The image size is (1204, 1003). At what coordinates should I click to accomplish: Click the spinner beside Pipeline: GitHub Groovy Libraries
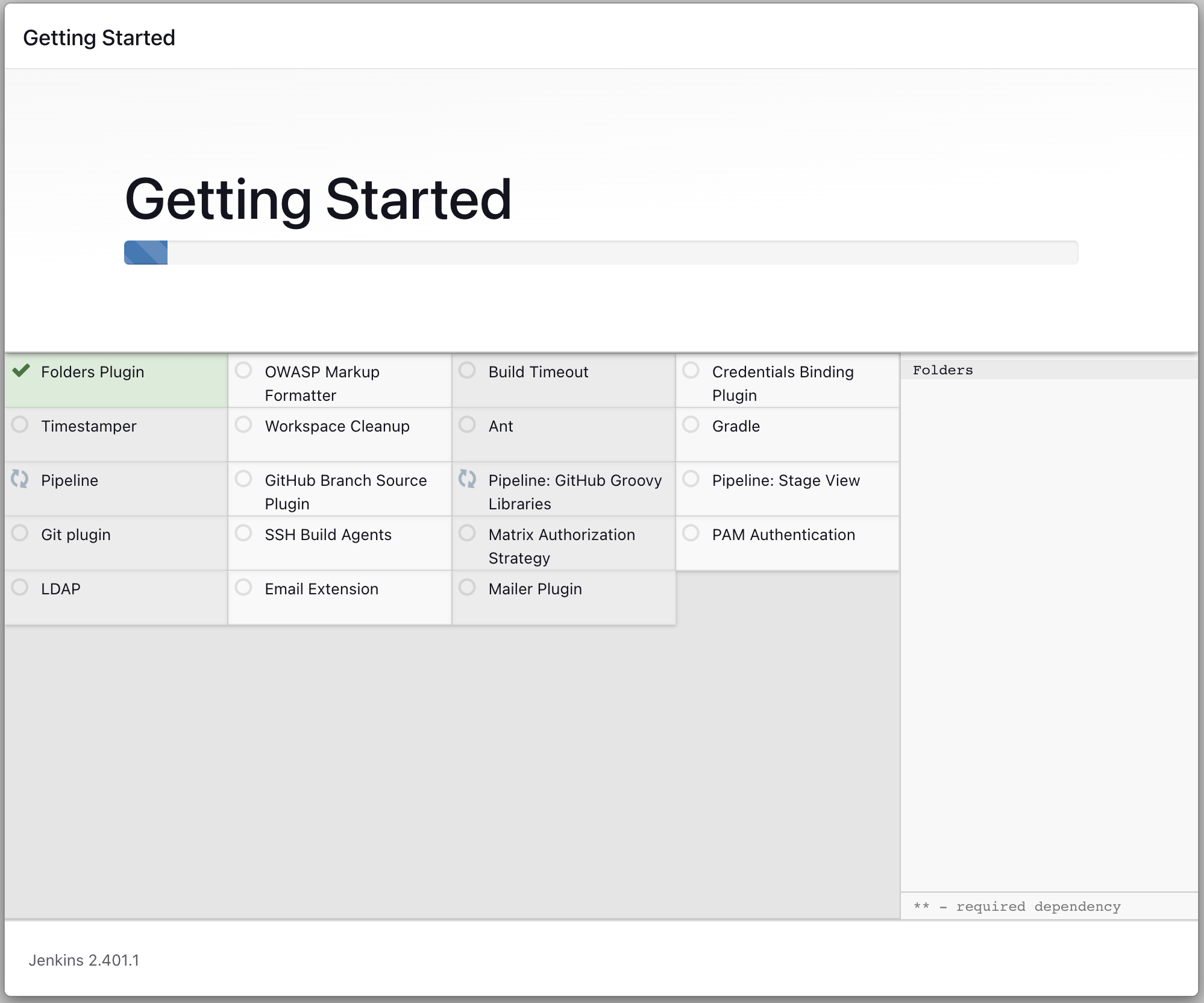[x=467, y=480]
